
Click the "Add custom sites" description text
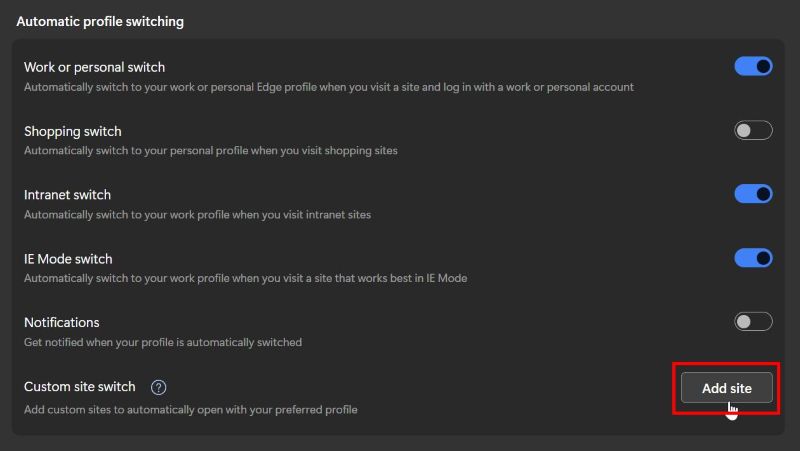pos(190,409)
